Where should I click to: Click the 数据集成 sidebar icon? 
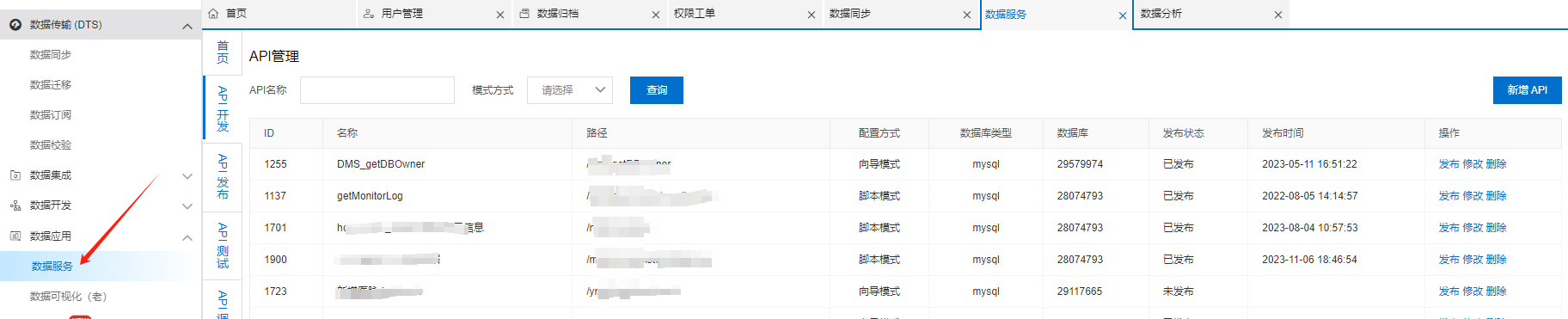15,175
